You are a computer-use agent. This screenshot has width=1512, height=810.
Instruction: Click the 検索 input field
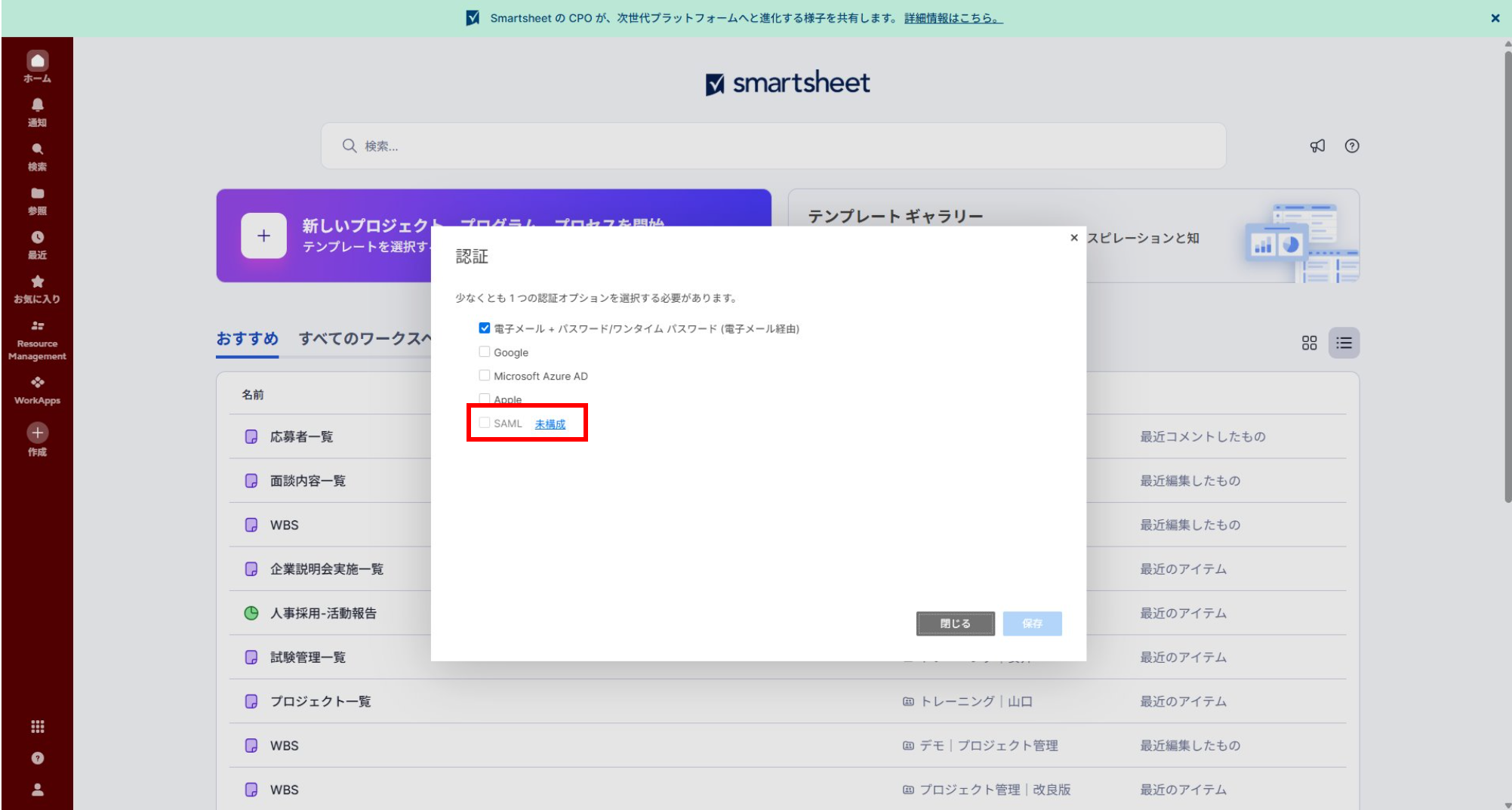pyautogui.click(x=773, y=146)
